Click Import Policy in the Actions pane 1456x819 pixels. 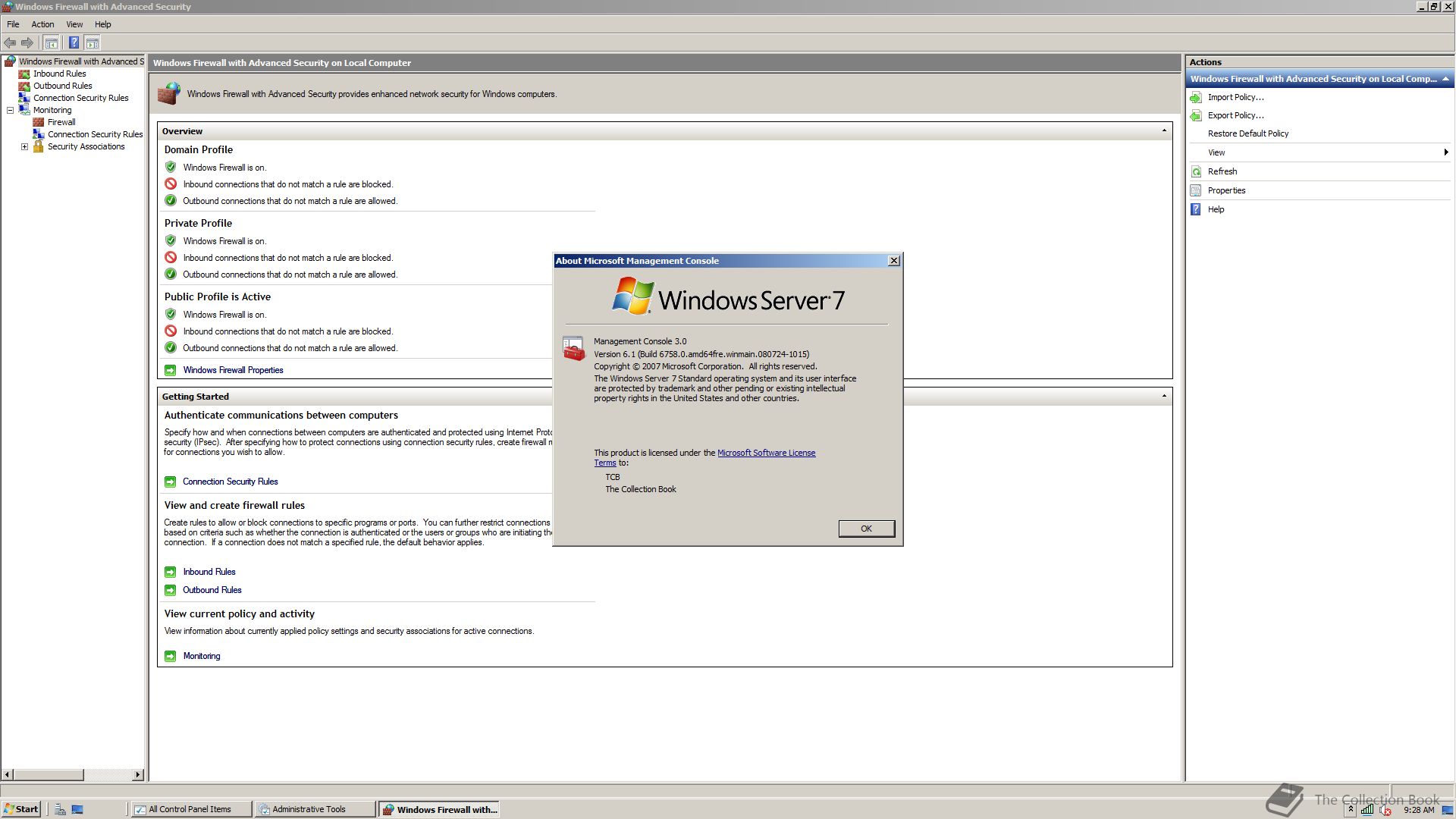[x=1235, y=97]
